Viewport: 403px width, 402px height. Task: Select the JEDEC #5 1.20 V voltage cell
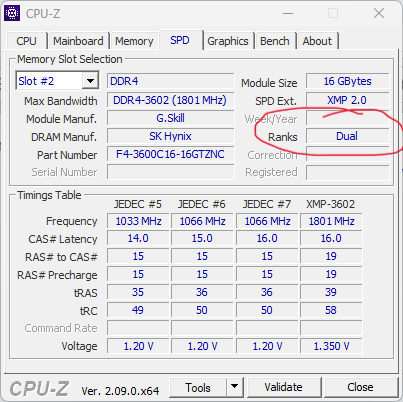pyautogui.click(x=138, y=346)
